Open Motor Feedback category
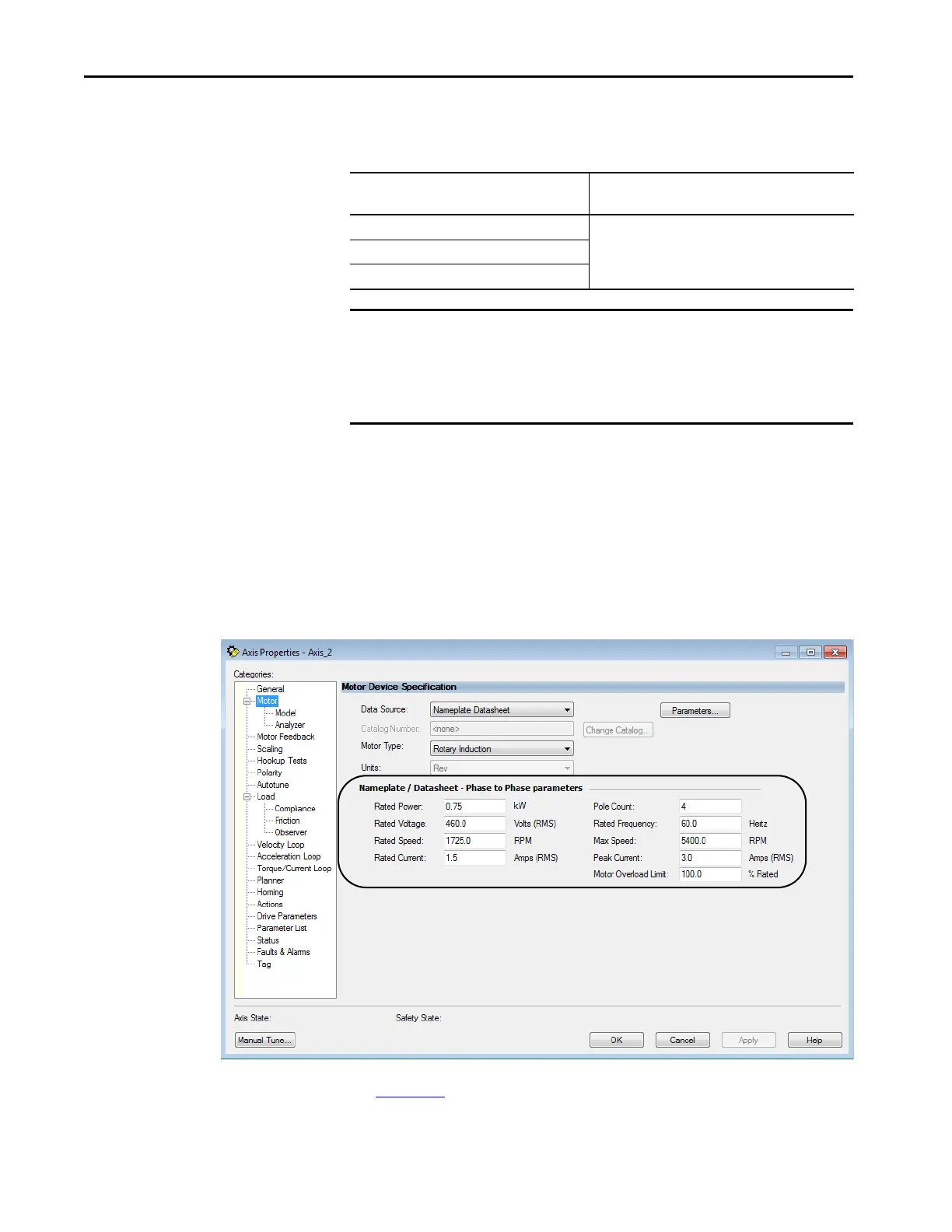The image size is (952, 1232). click(285, 737)
